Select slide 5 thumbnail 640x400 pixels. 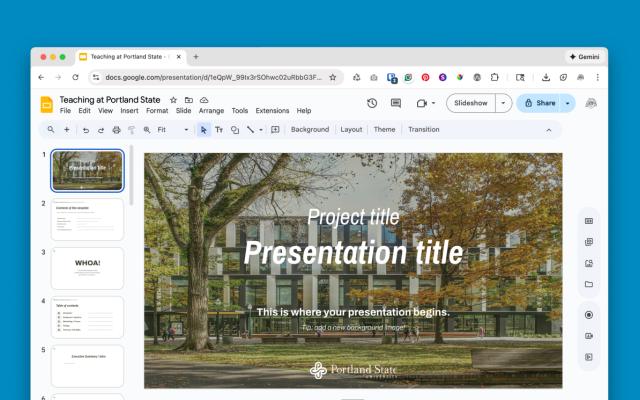87,366
